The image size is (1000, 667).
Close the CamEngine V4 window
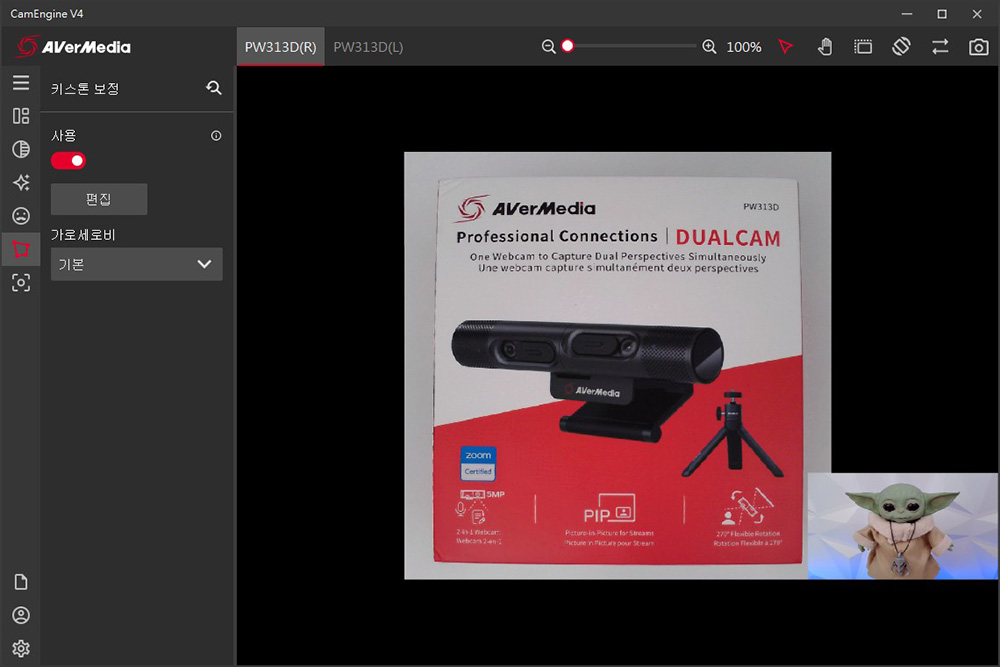(x=977, y=13)
